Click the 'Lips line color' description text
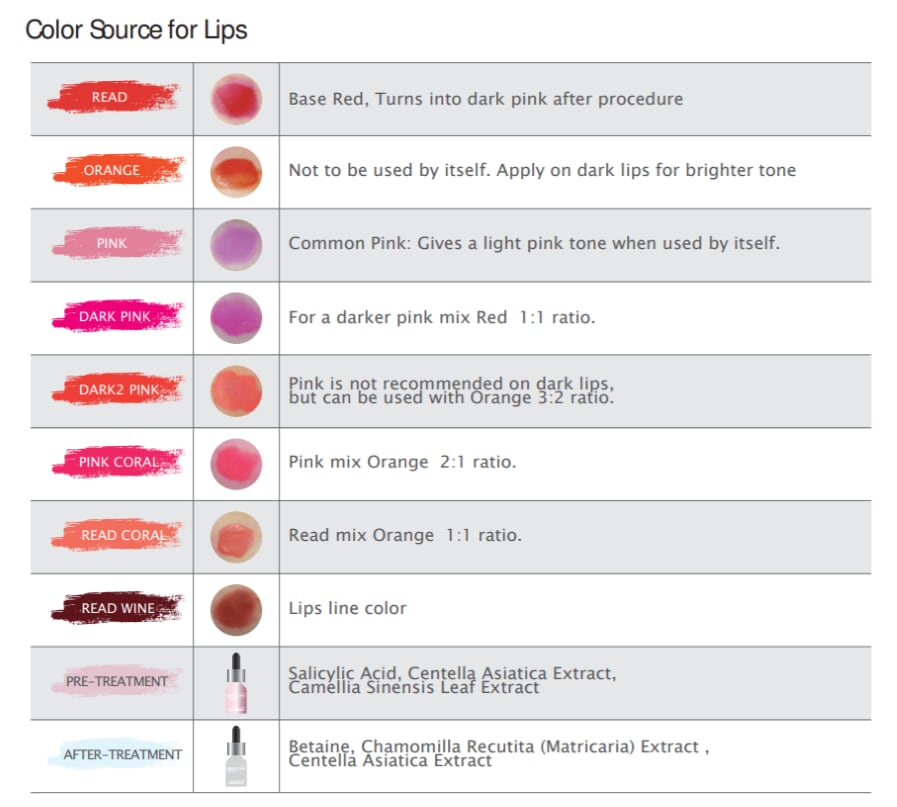 pos(347,608)
